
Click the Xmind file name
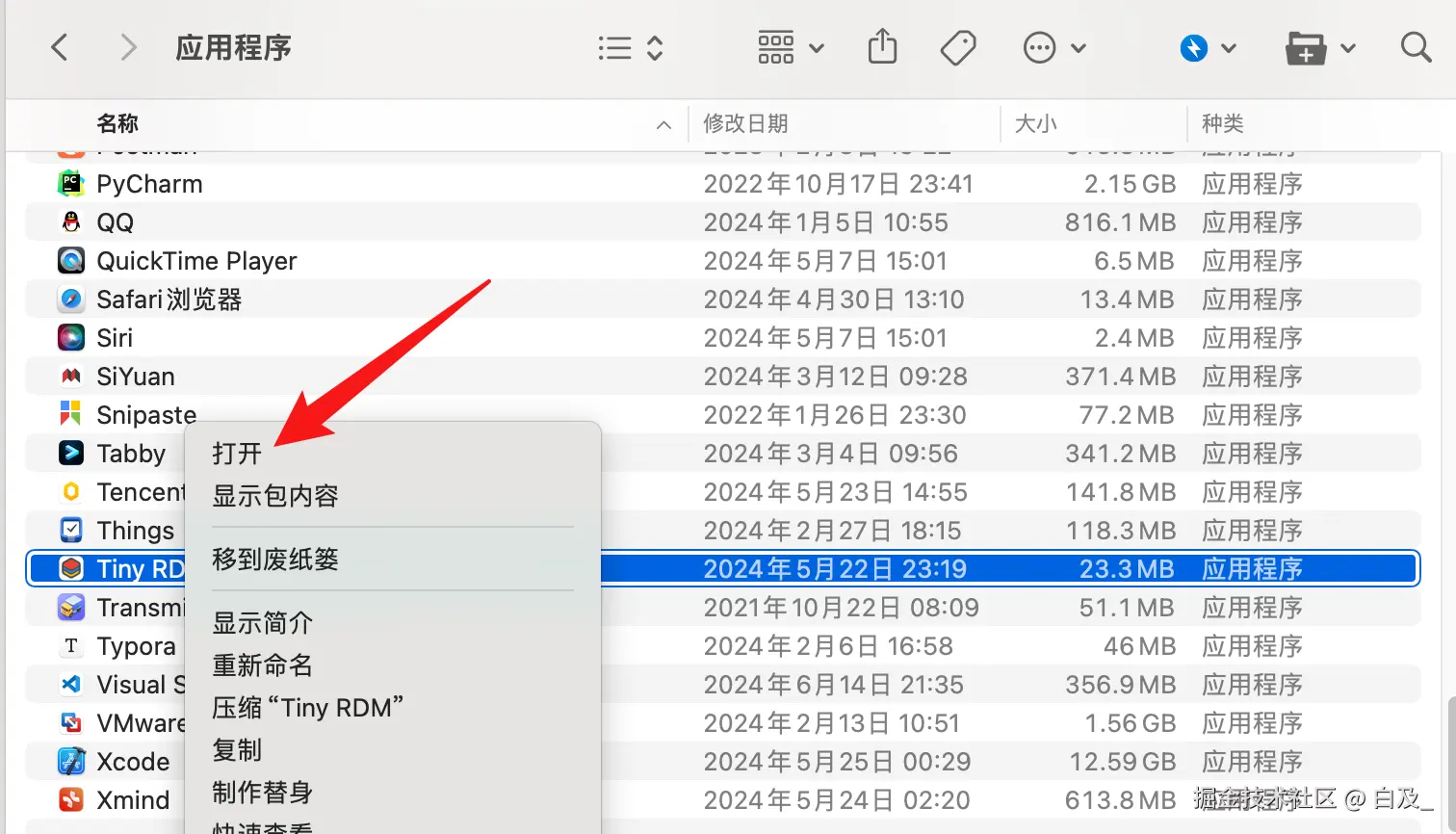point(133,800)
